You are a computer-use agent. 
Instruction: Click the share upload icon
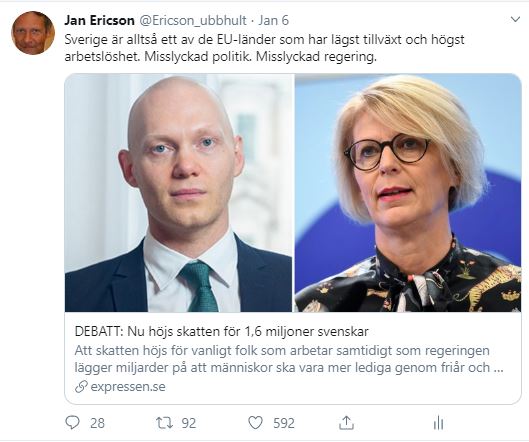tap(346, 422)
